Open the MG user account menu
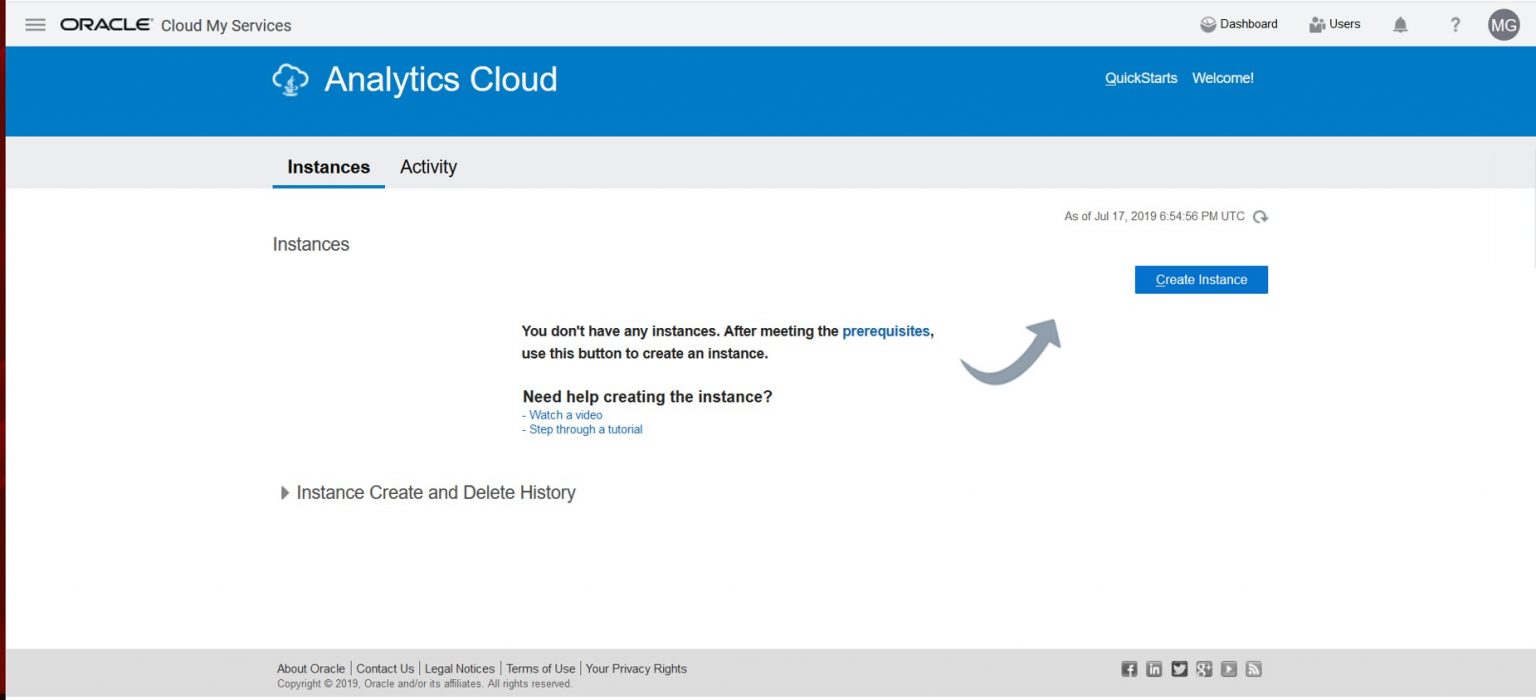Viewport: 1536px width, 700px height. point(1503,24)
